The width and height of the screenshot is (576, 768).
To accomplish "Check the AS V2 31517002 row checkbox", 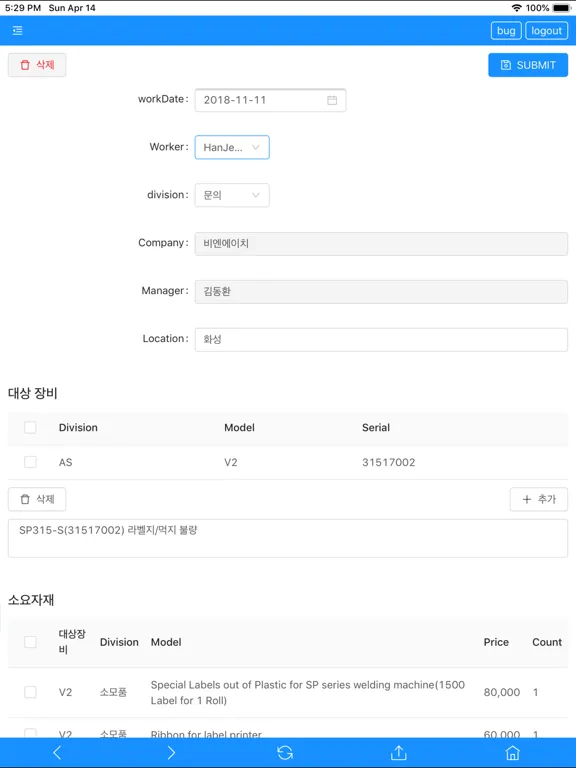I will pos(30,462).
